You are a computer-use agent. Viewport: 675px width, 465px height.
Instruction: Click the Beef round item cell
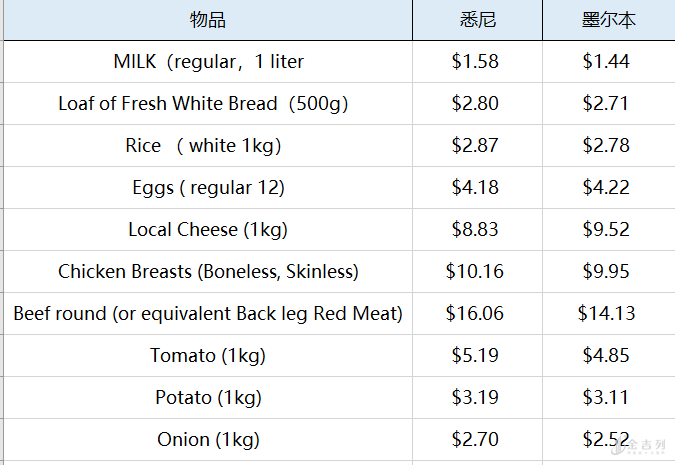click(208, 314)
